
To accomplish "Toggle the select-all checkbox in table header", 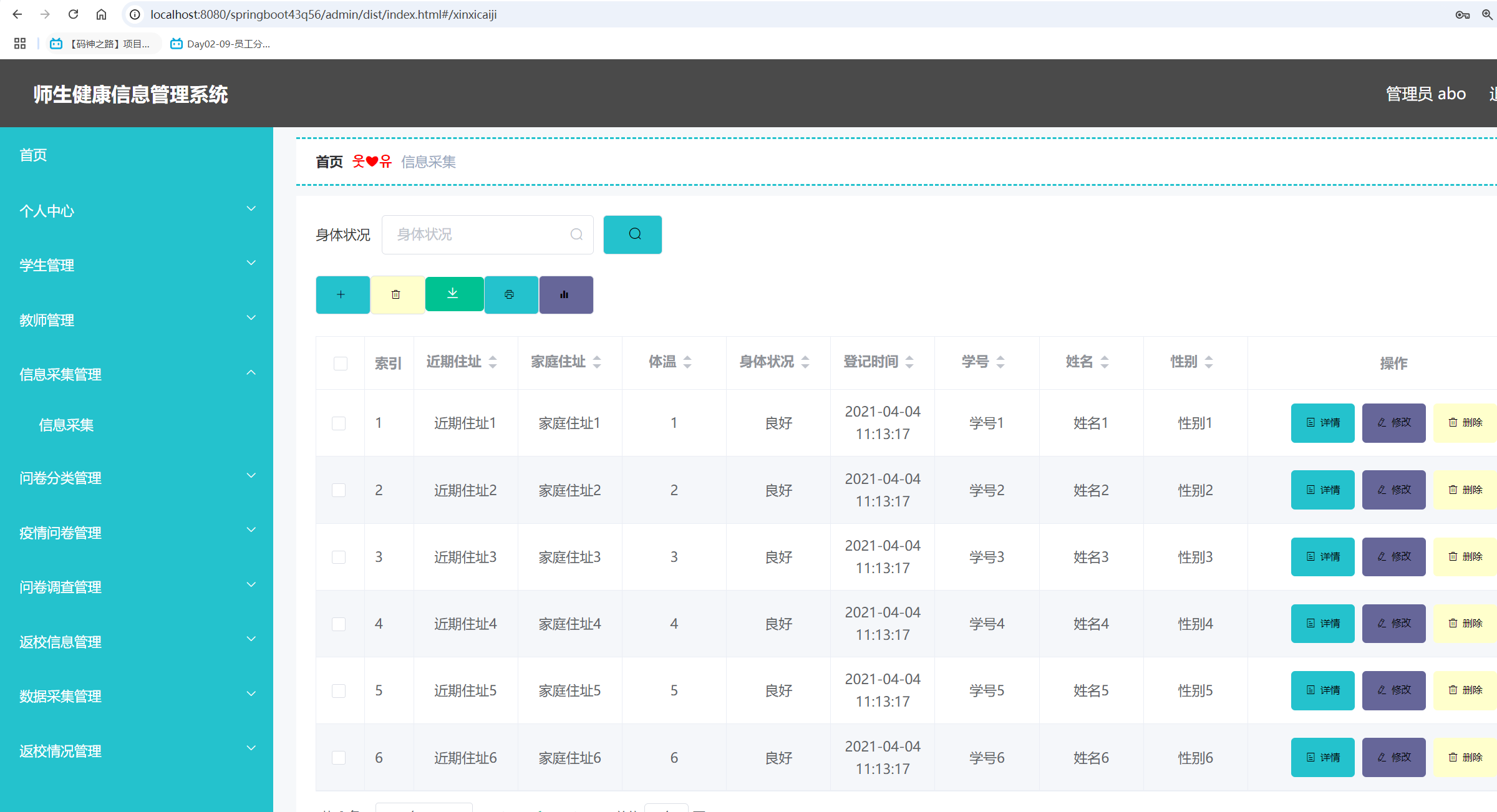I will pos(340,363).
